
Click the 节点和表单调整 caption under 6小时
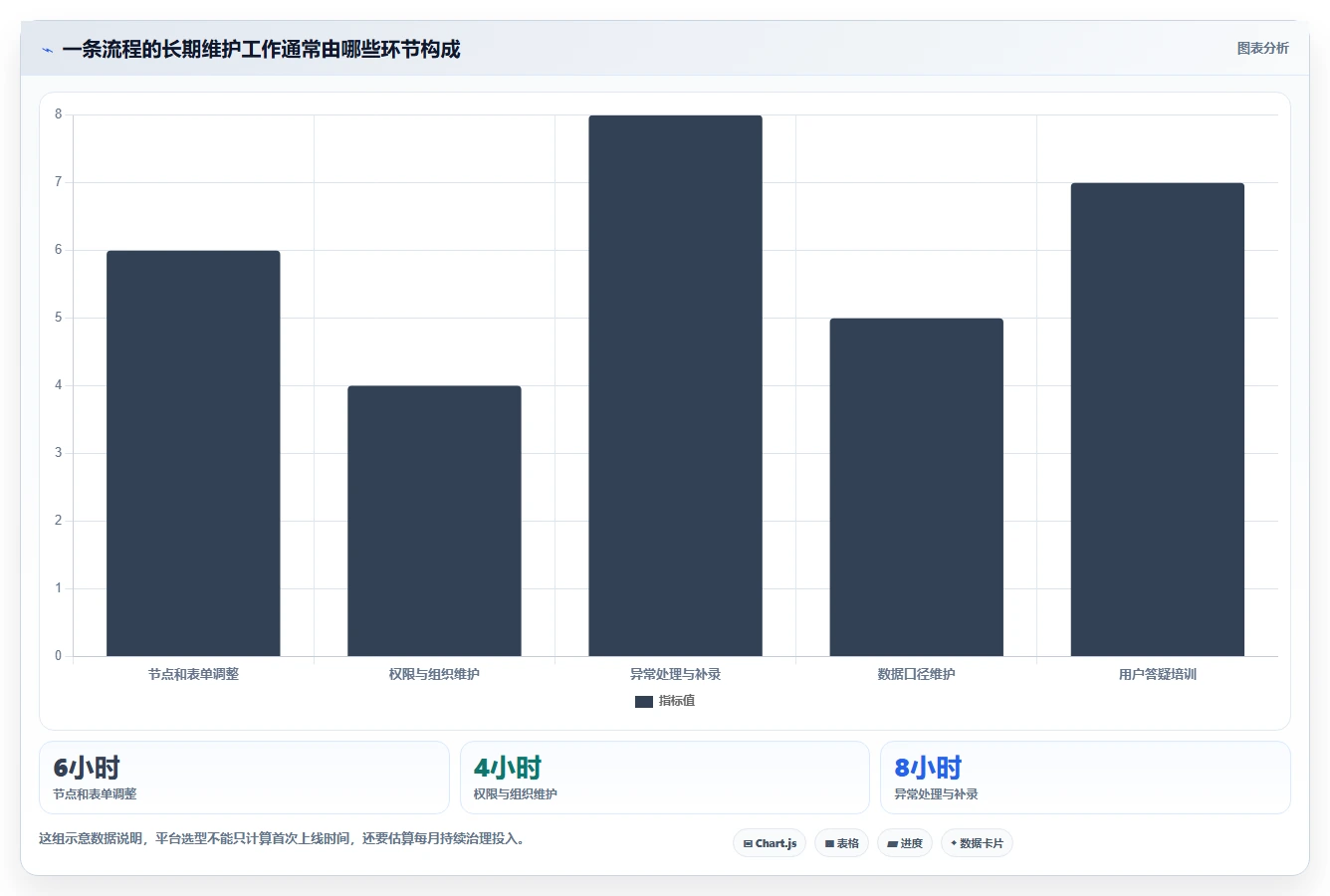click(x=95, y=794)
